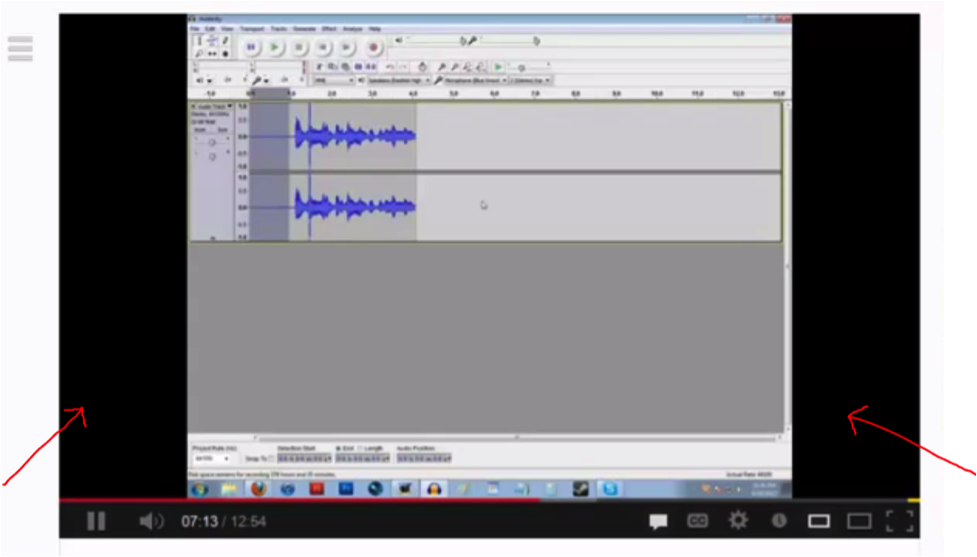Image resolution: width=977 pixels, height=557 pixels.
Task: Open the Microphone input device dropdown
Action: tap(475, 80)
